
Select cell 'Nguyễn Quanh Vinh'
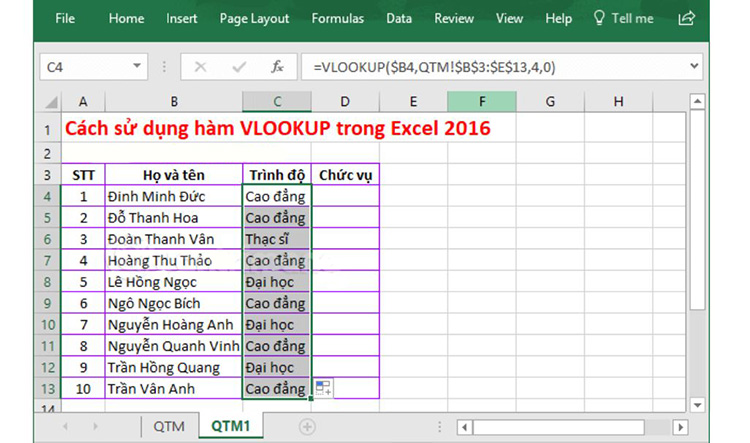[174, 346]
